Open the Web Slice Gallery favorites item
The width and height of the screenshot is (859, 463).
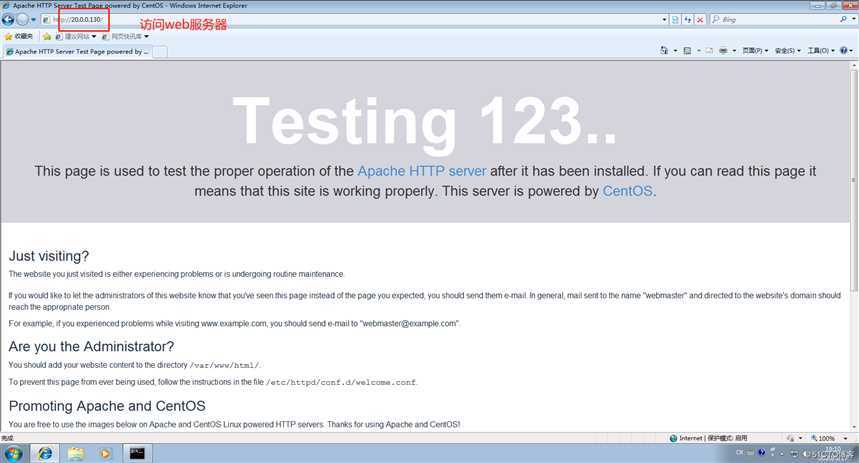125,37
